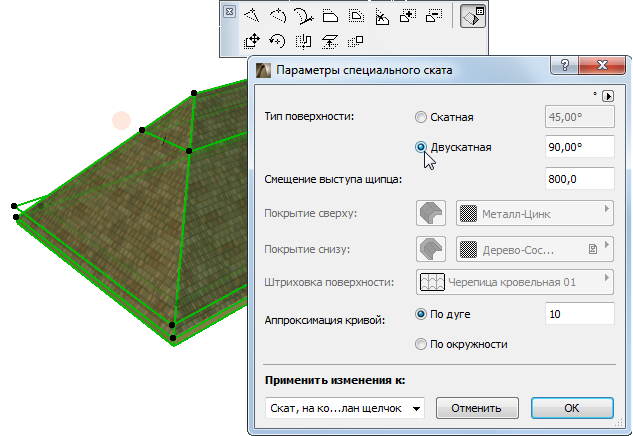Click the Аппроксимация кривой label

click(325, 321)
